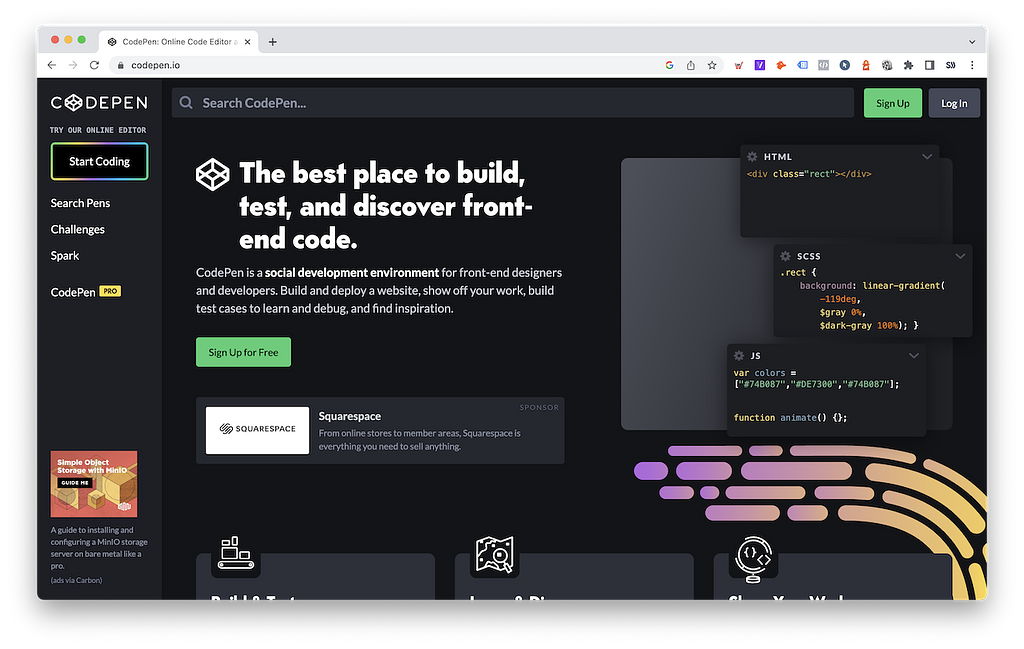1024x649 pixels.
Task: View site info via the lock icon
Action: pos(120,65)
